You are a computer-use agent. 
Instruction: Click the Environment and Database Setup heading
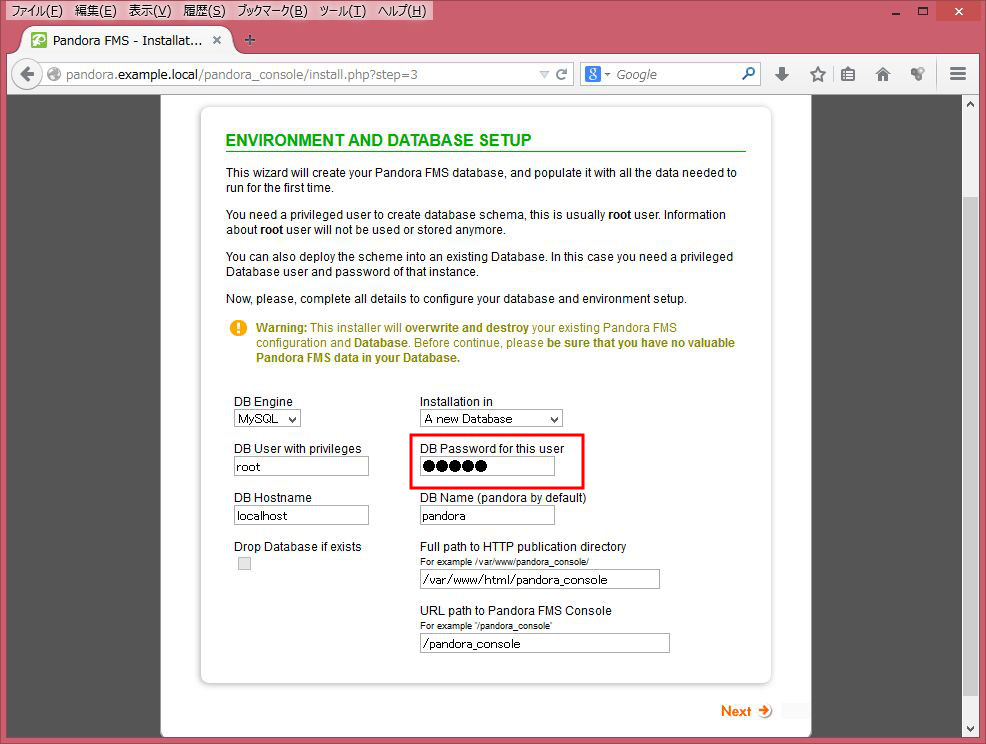click(x=378, y=140)
